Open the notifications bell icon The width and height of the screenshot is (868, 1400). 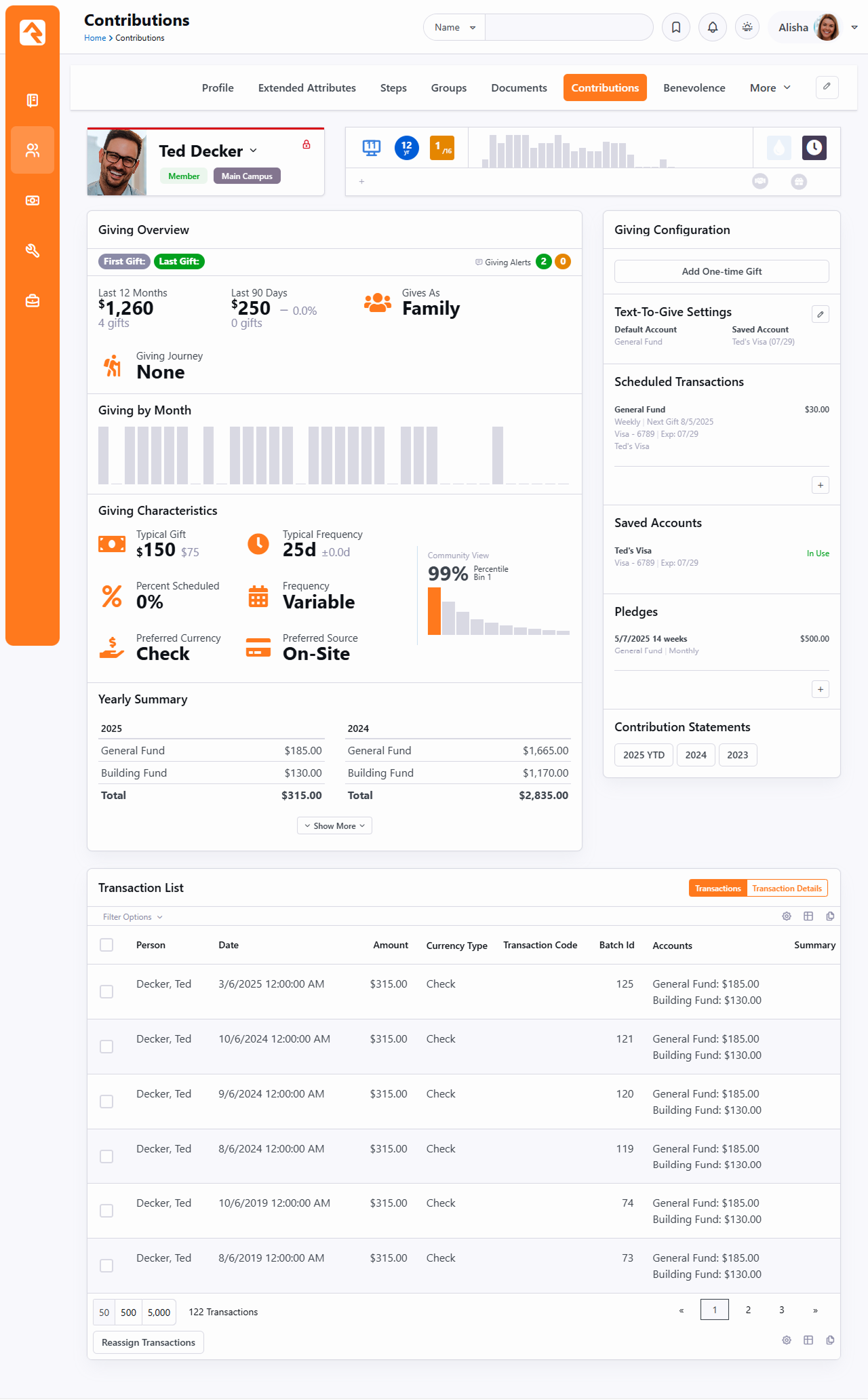(712, 27)
